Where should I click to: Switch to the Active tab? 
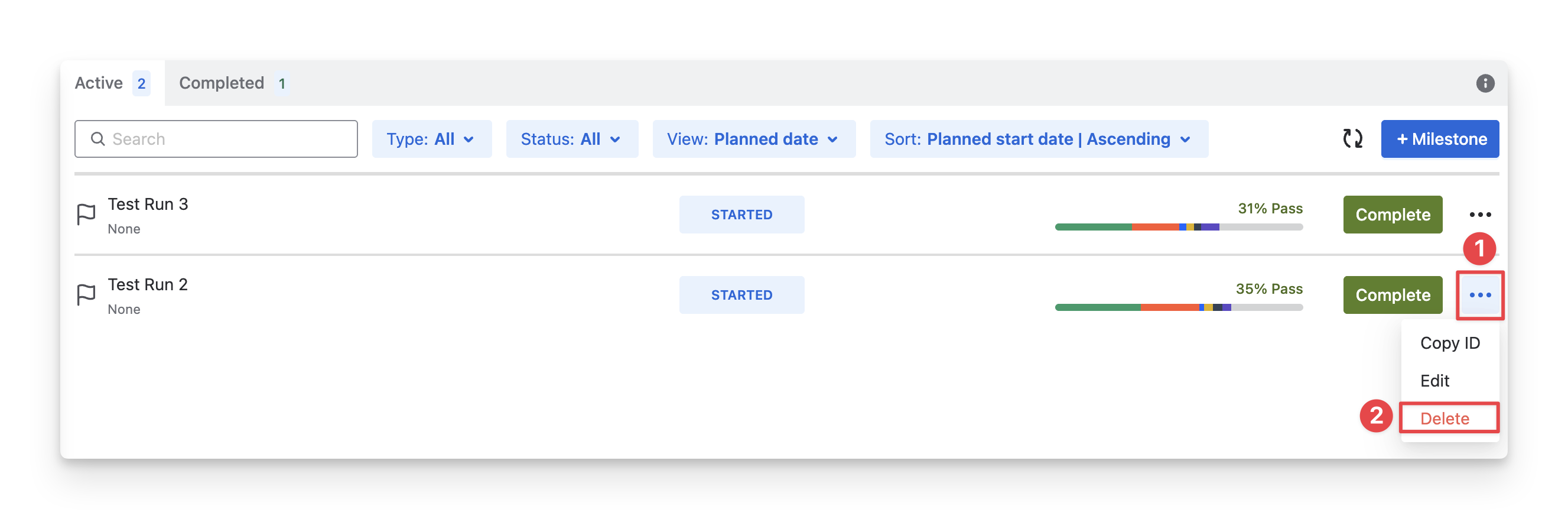pos(112,83)
